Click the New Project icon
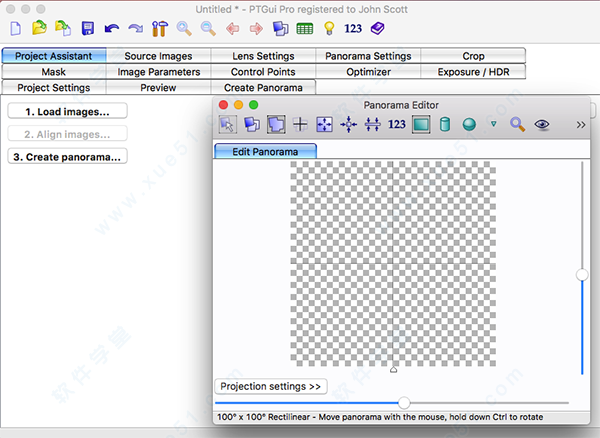 (x=15, y=28)
